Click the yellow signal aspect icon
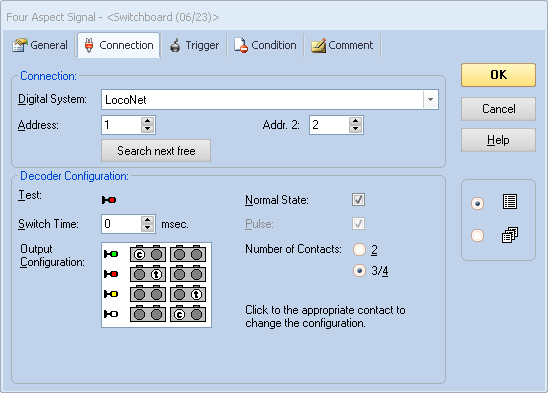 pos(111,294)
